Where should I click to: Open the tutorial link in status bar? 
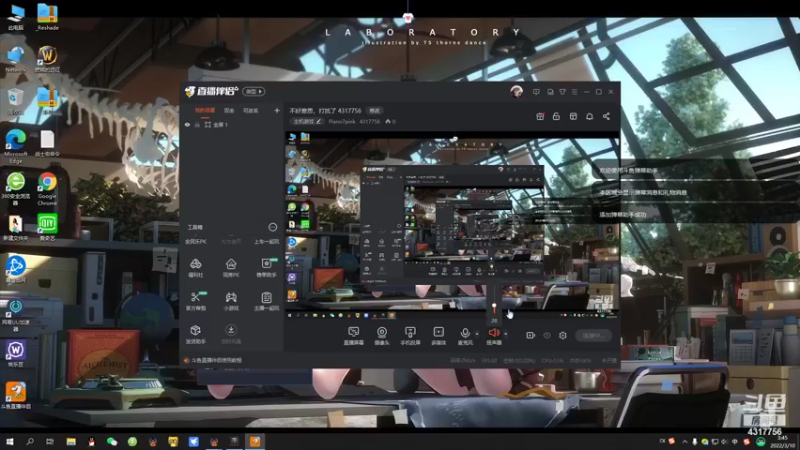click(x=216, y=360)
